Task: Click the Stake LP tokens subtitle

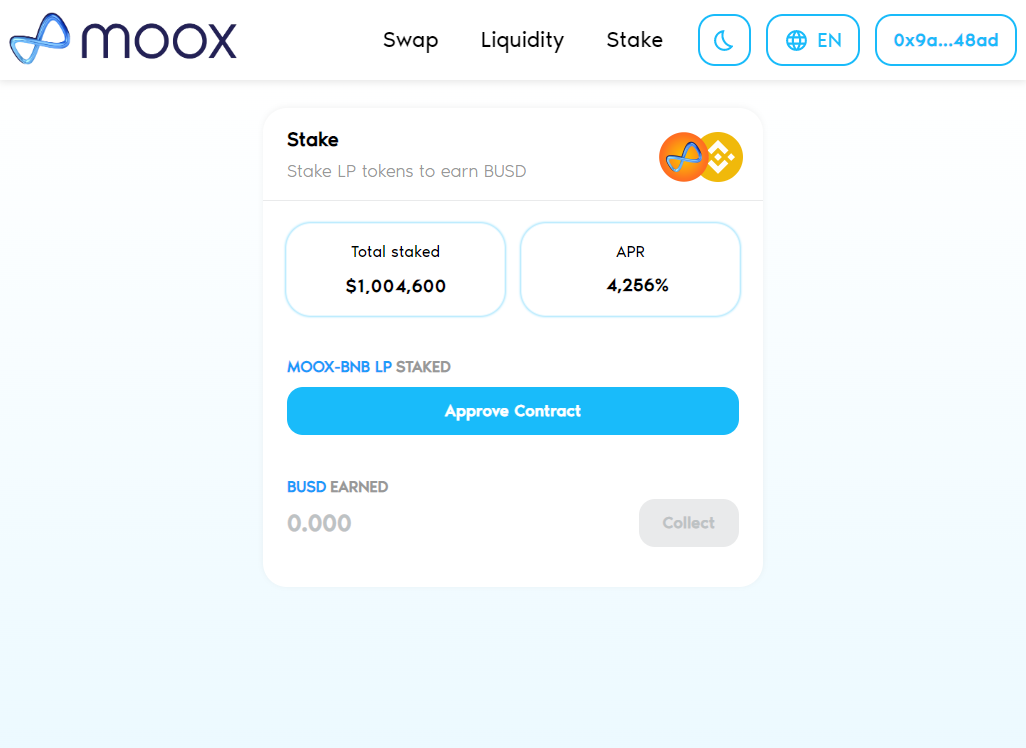Action: pos(406,171)
